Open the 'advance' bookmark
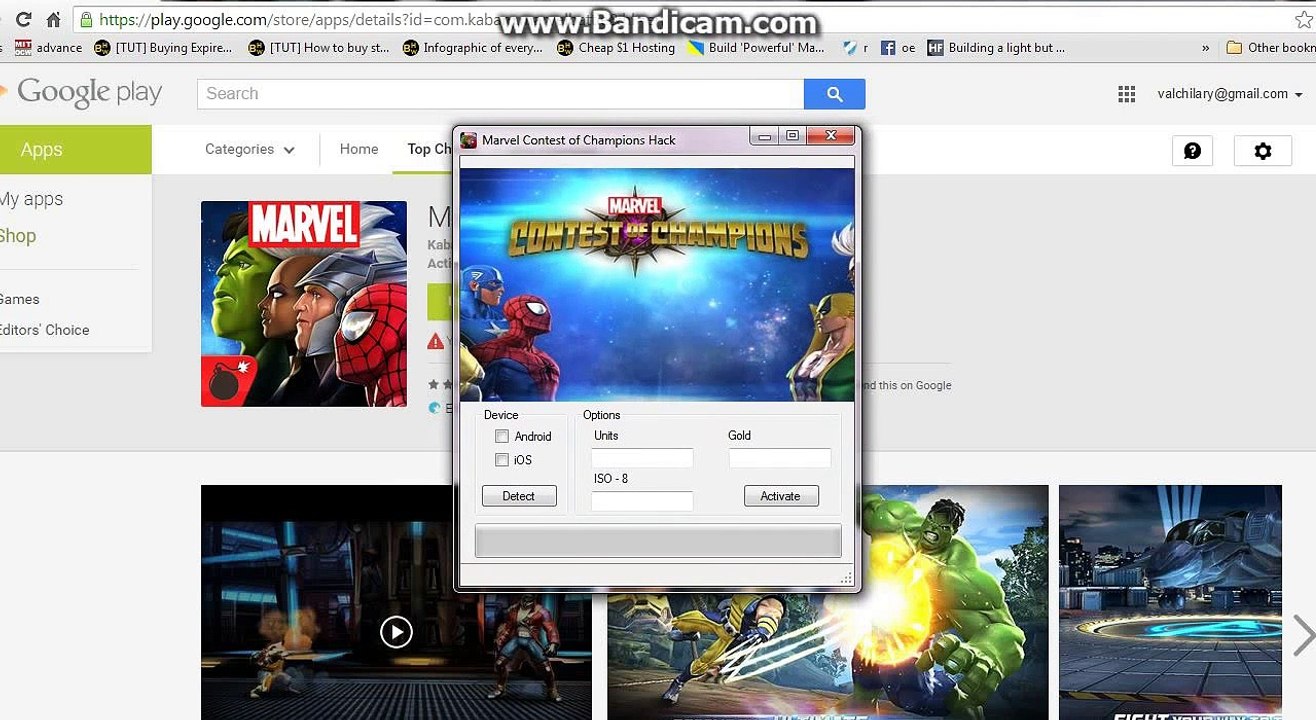The image size is (1316, 720). (49, 47)
